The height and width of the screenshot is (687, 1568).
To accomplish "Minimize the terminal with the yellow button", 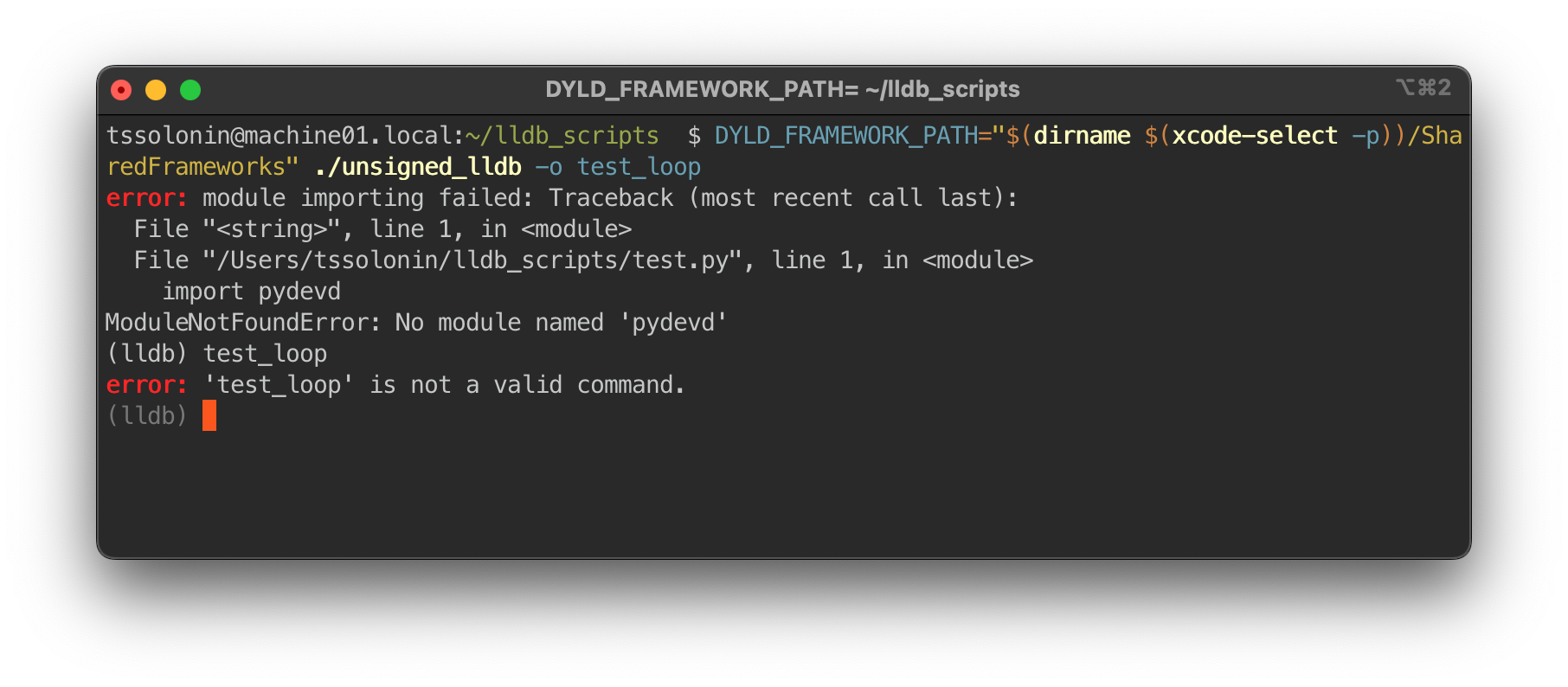I will 156,90.
